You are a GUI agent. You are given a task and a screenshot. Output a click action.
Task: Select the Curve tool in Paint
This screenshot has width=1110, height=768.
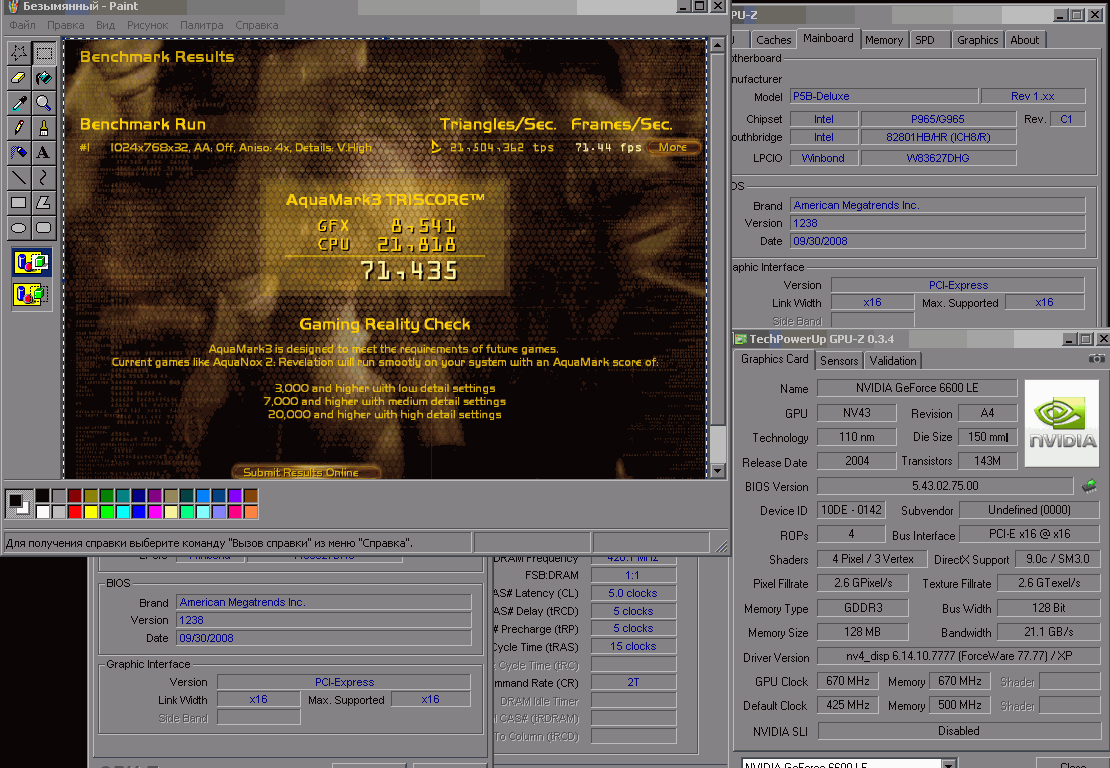click(44, 178)
